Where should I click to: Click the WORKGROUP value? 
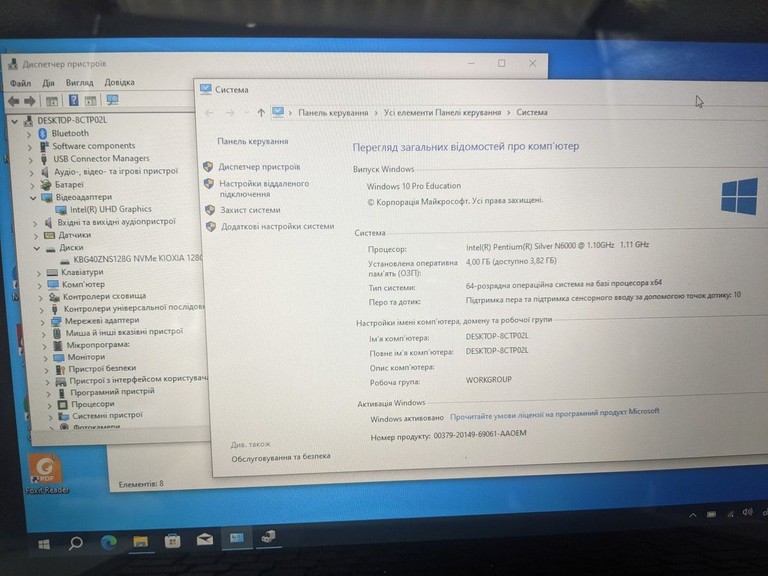point(488,380)
